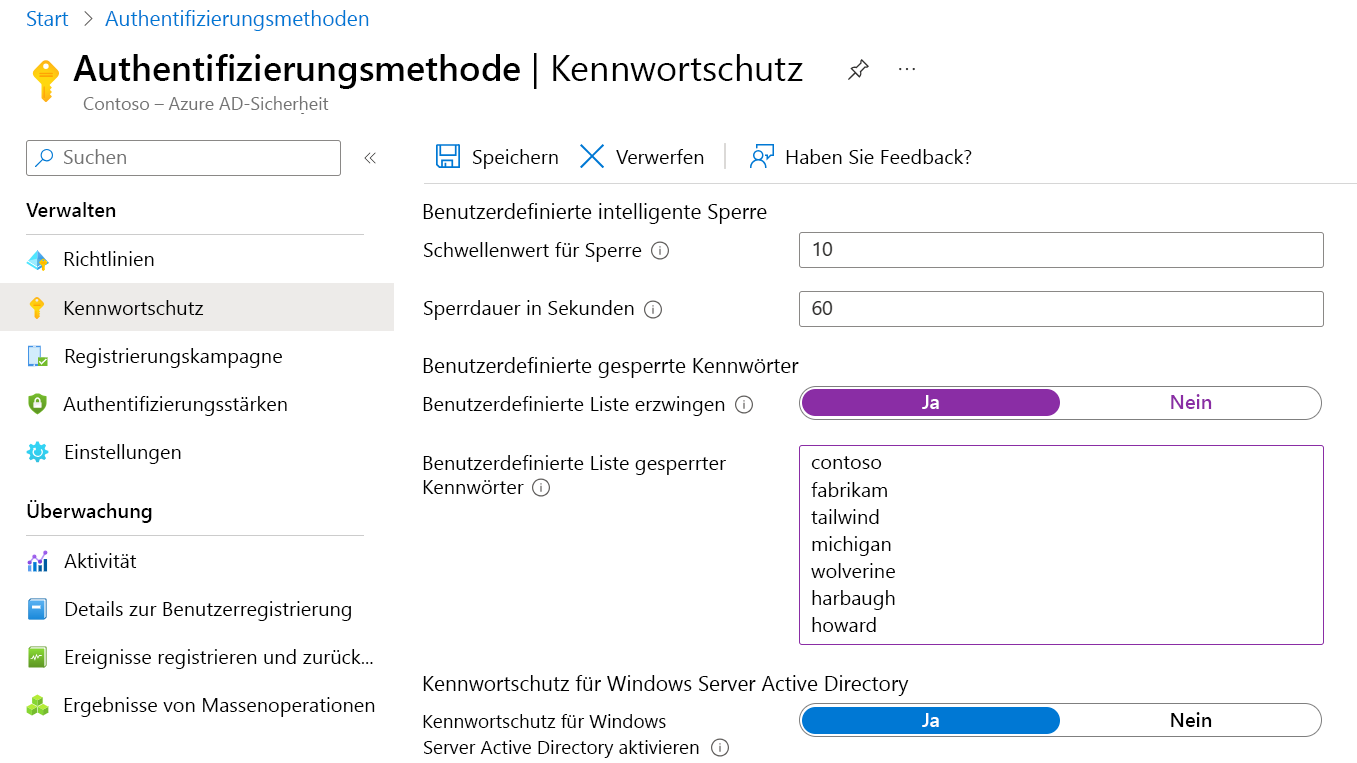Show info for Schwellenwert für Sperre

pyautogui.click(x=660, y=251)
